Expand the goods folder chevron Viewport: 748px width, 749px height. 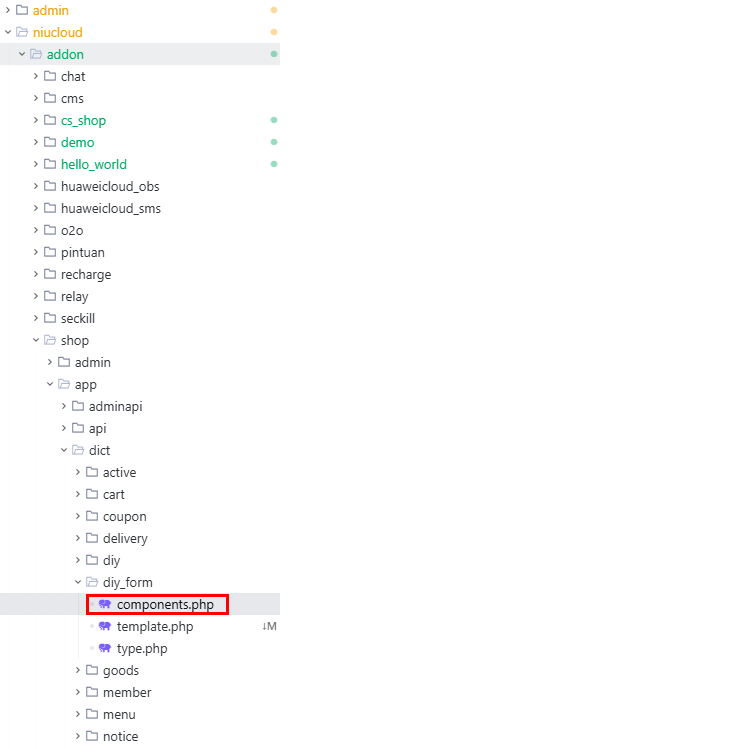[x=78, y=670]
